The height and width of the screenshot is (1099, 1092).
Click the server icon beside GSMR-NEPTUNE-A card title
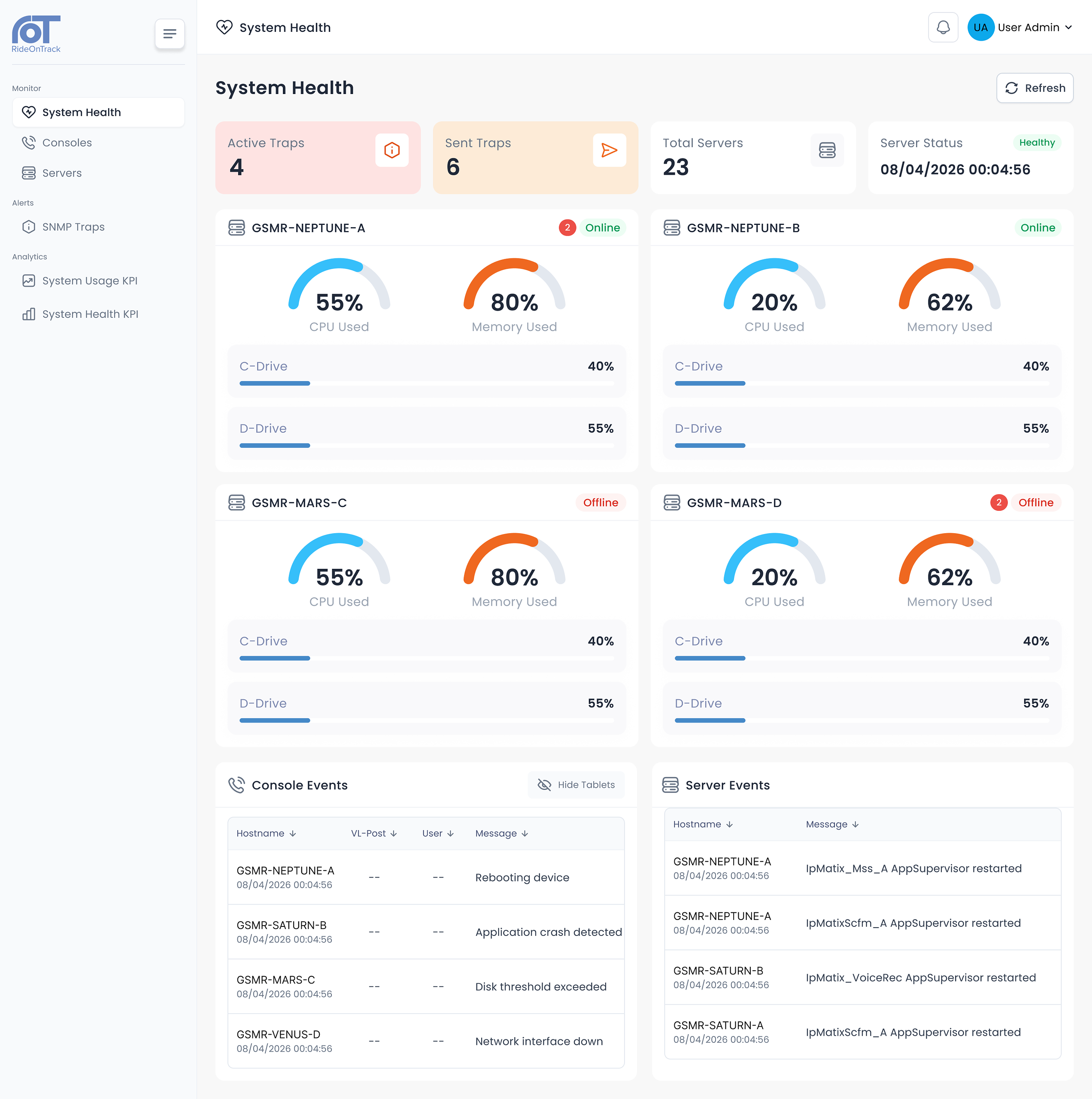click(237, 228)
